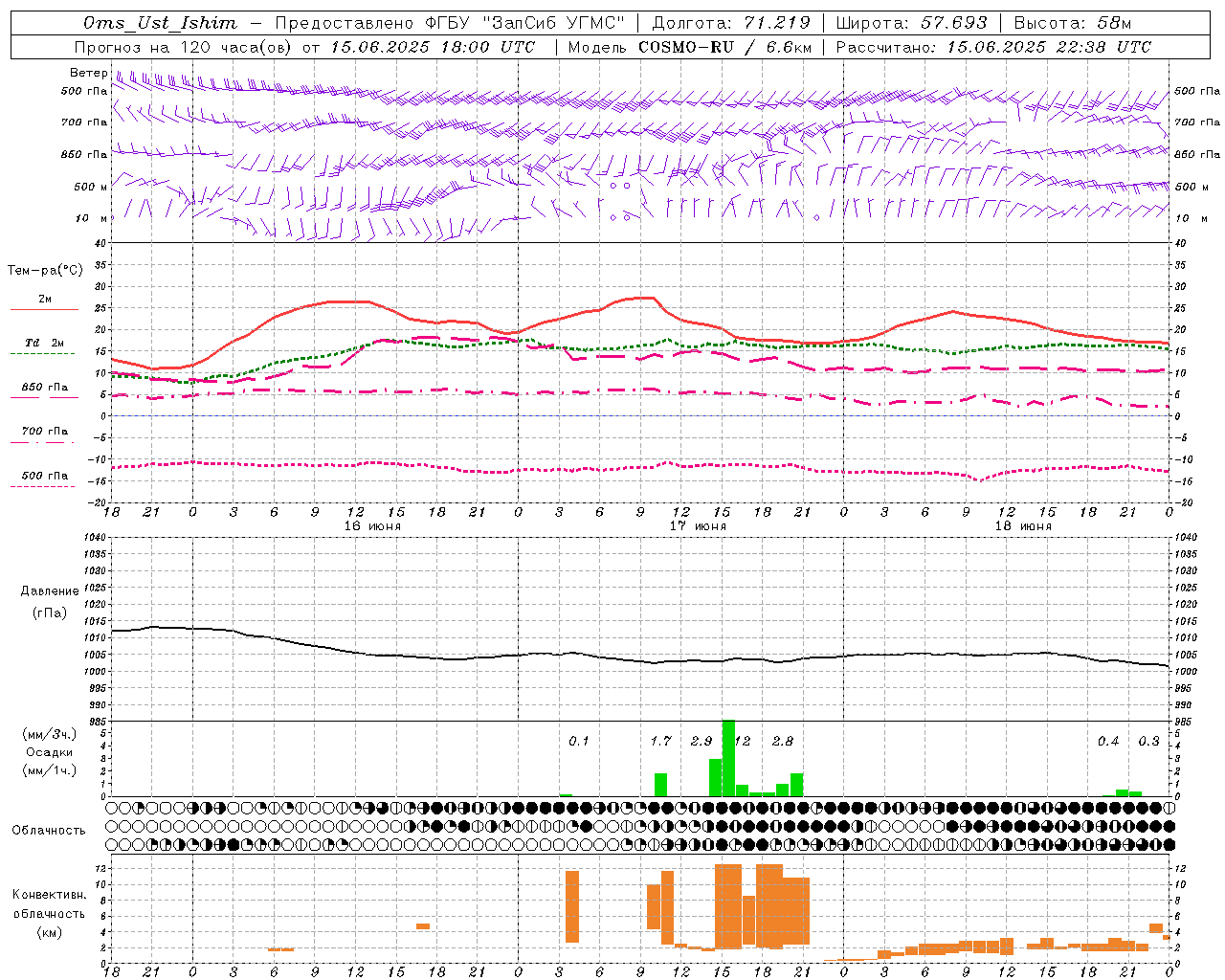The width and height of the screenshot is (1225, 980).
Task: Click the Конвективн. convective cloud label
Action: (x=49, y=895)
